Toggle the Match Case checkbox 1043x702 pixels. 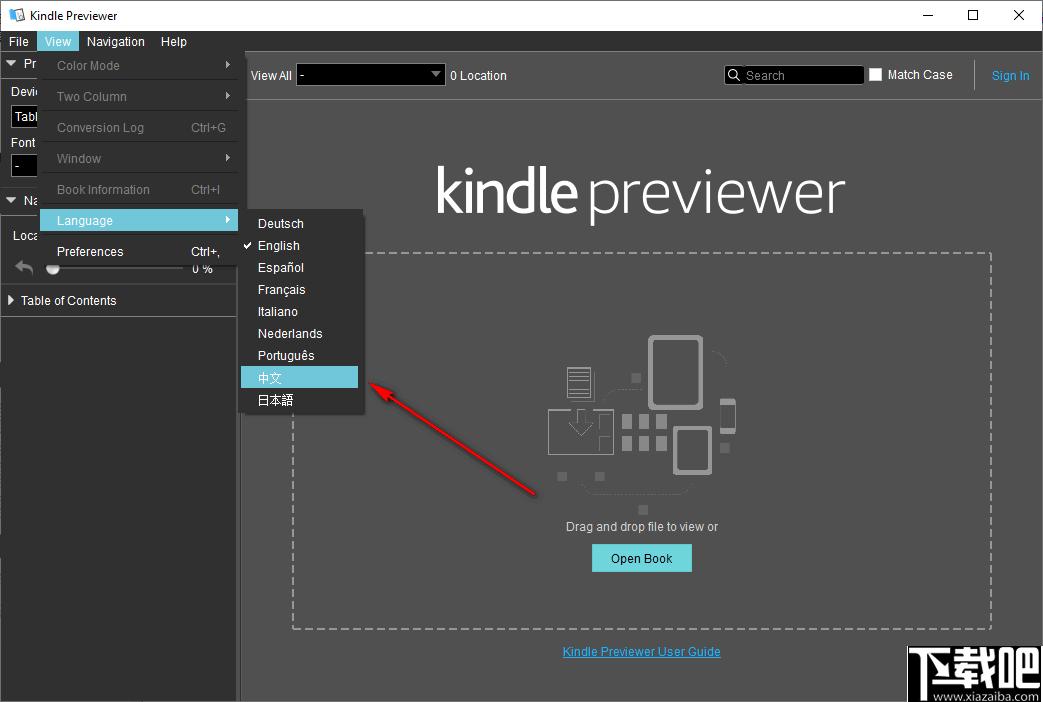[875, 75]
